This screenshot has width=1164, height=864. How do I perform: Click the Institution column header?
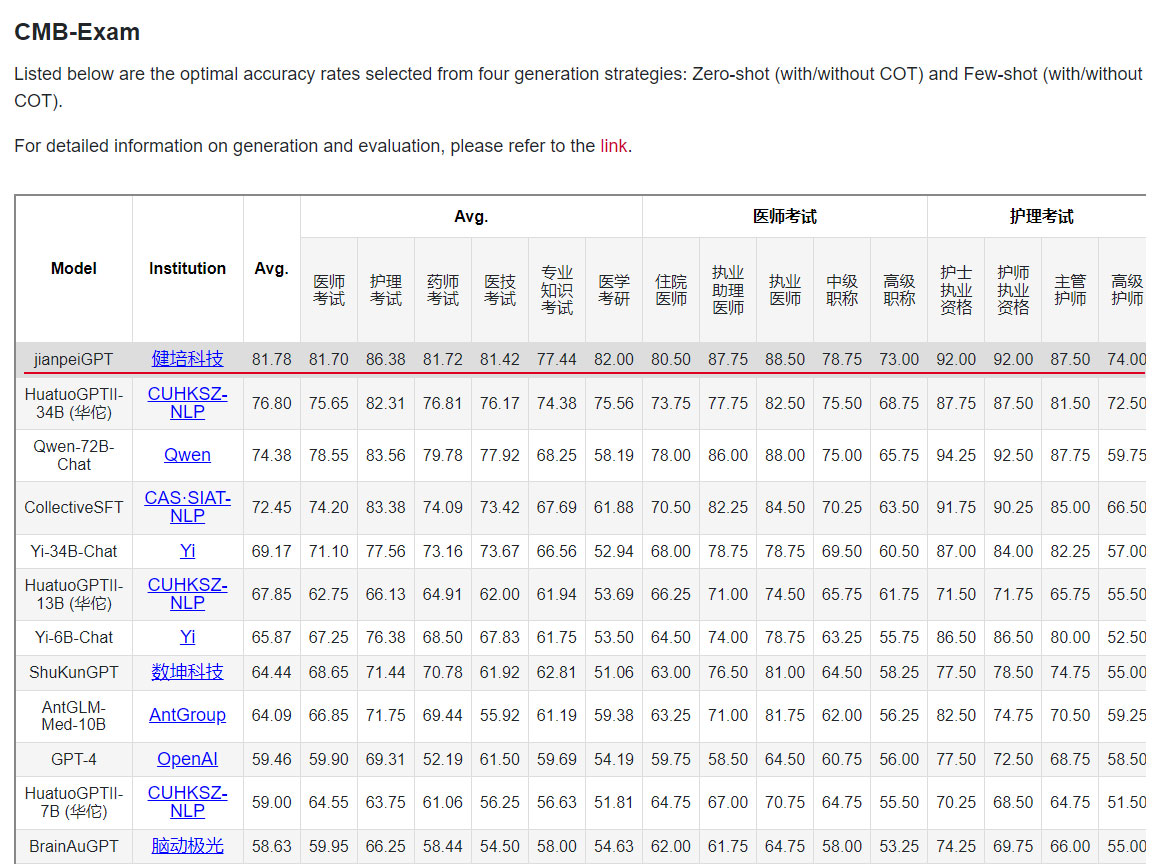[x=187, y=268]
